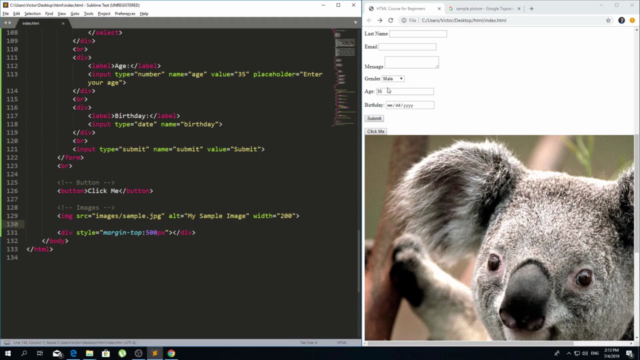Reload the index.html page in Chrome
Screen dimensions: 640x360
(x=391, y=20)
